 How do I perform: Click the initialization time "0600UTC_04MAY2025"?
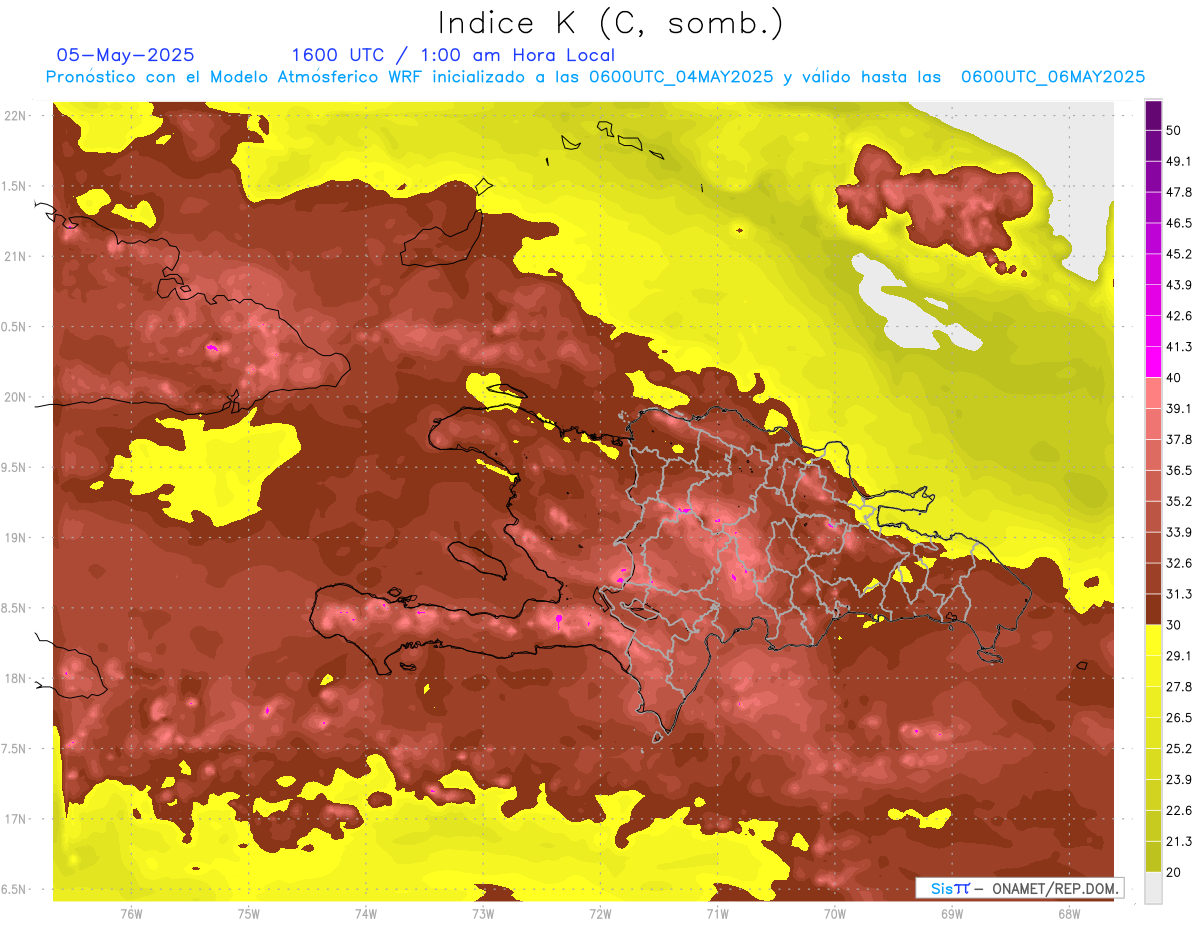tap(681, 77)
